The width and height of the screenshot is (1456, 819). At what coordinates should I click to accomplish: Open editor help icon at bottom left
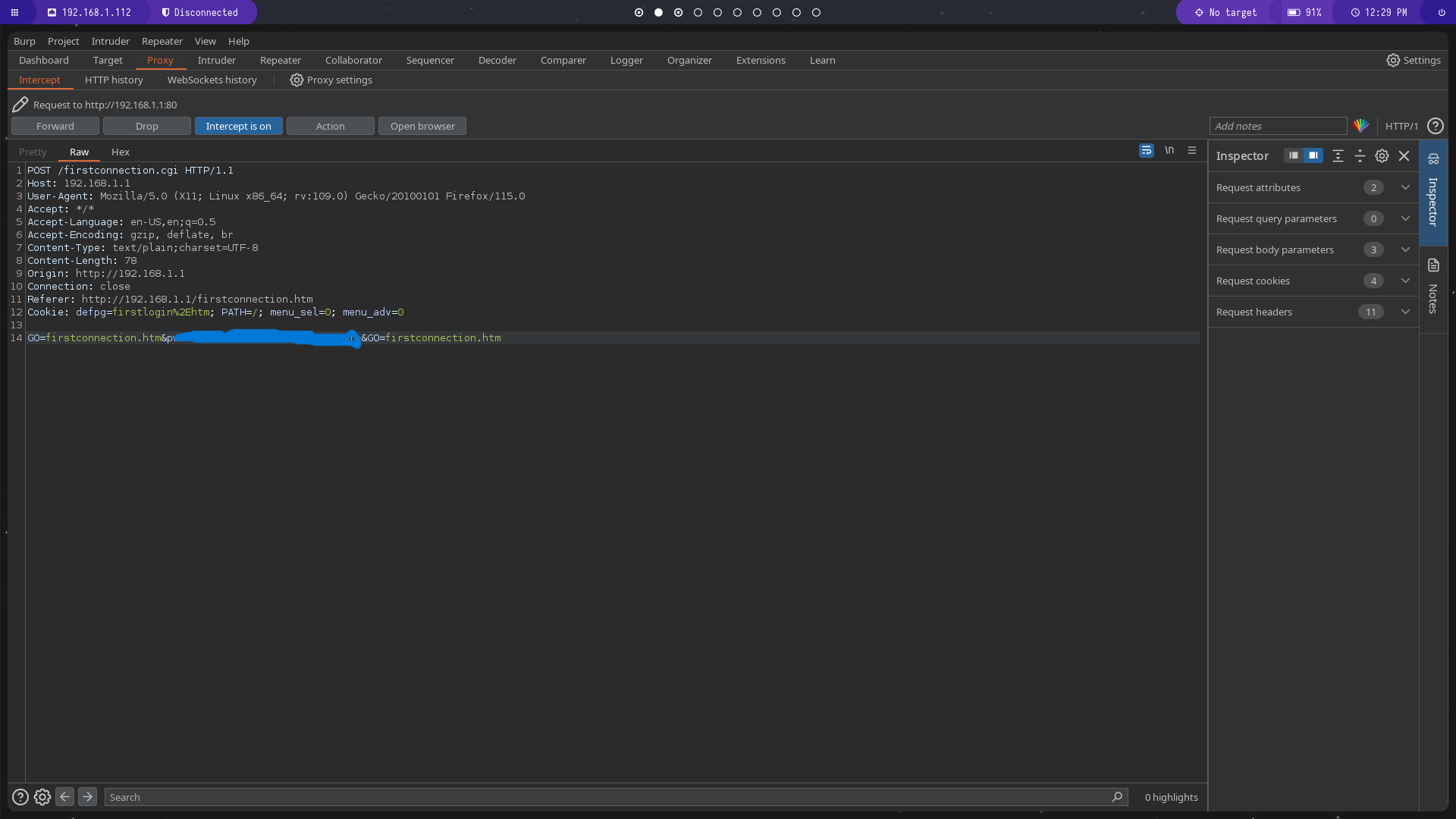(x=20, y=797)
